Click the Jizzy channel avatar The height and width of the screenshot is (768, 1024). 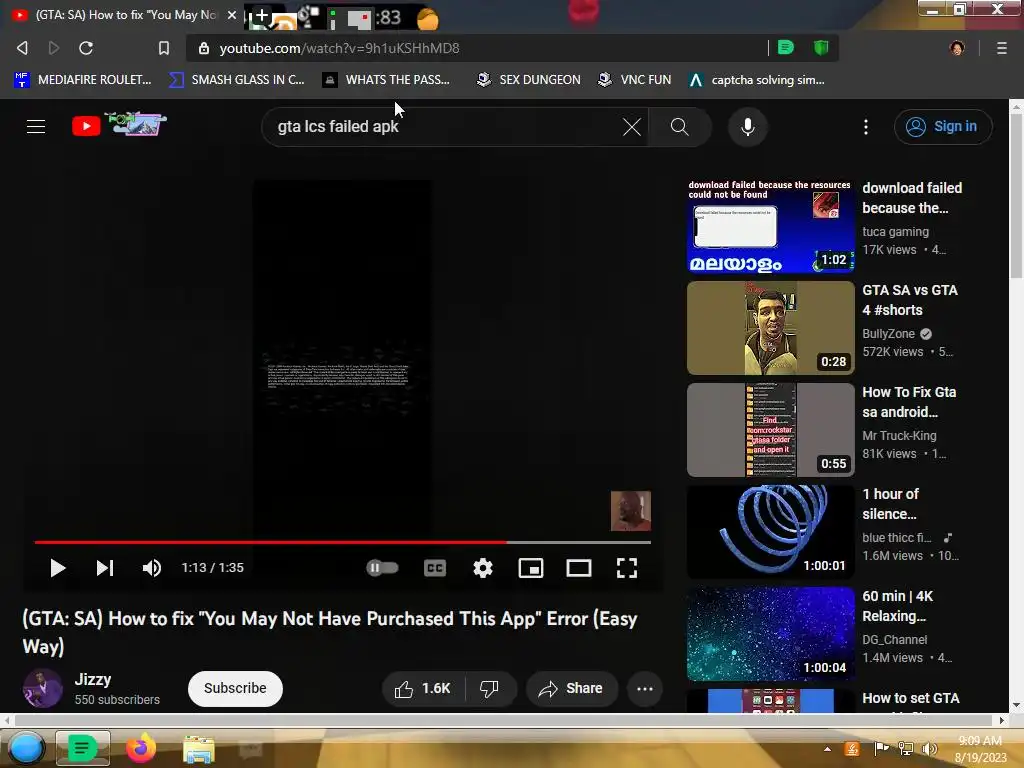coord(43,688)
